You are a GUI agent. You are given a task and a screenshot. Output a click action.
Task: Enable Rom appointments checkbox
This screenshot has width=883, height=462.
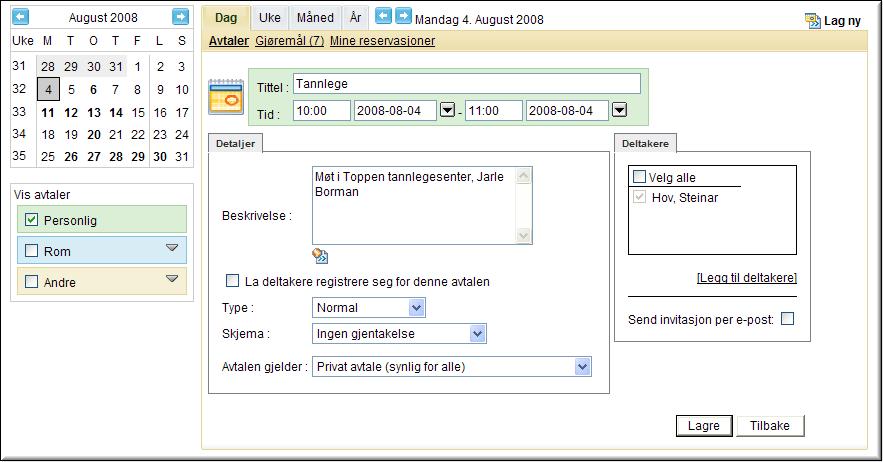[32, 251]
